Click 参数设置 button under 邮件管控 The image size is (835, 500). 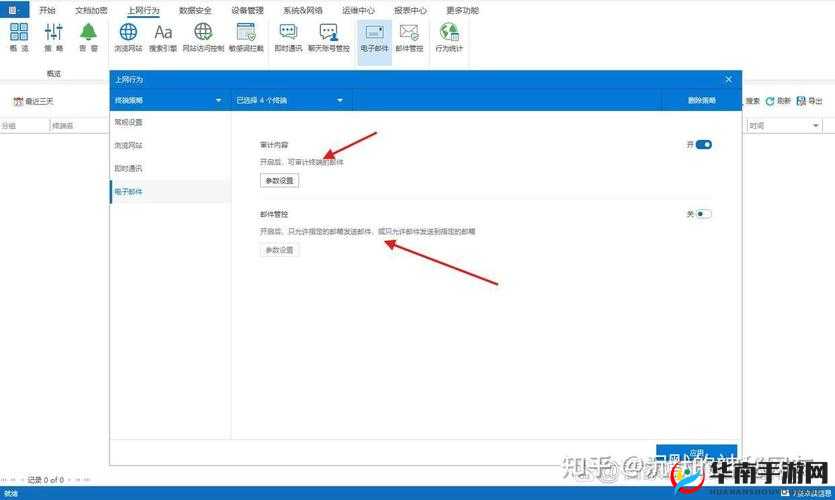point(280,250)
